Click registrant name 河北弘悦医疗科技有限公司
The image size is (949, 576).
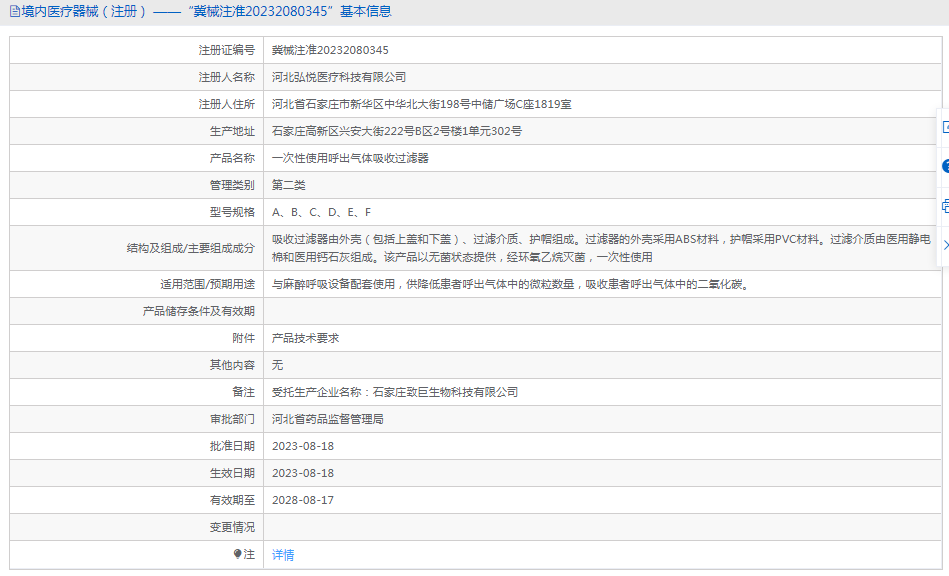pos(339,77)
